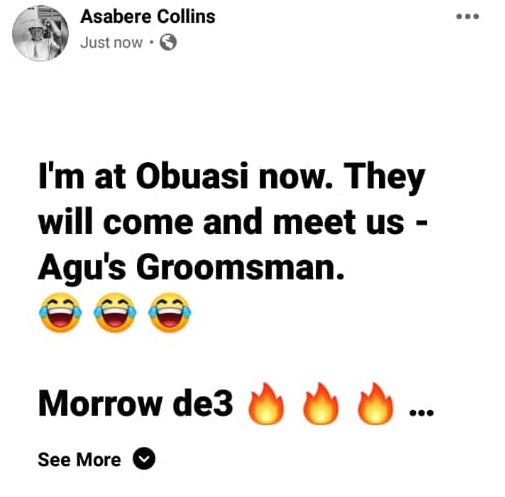Open Asabere Collins profile name link

148,17
